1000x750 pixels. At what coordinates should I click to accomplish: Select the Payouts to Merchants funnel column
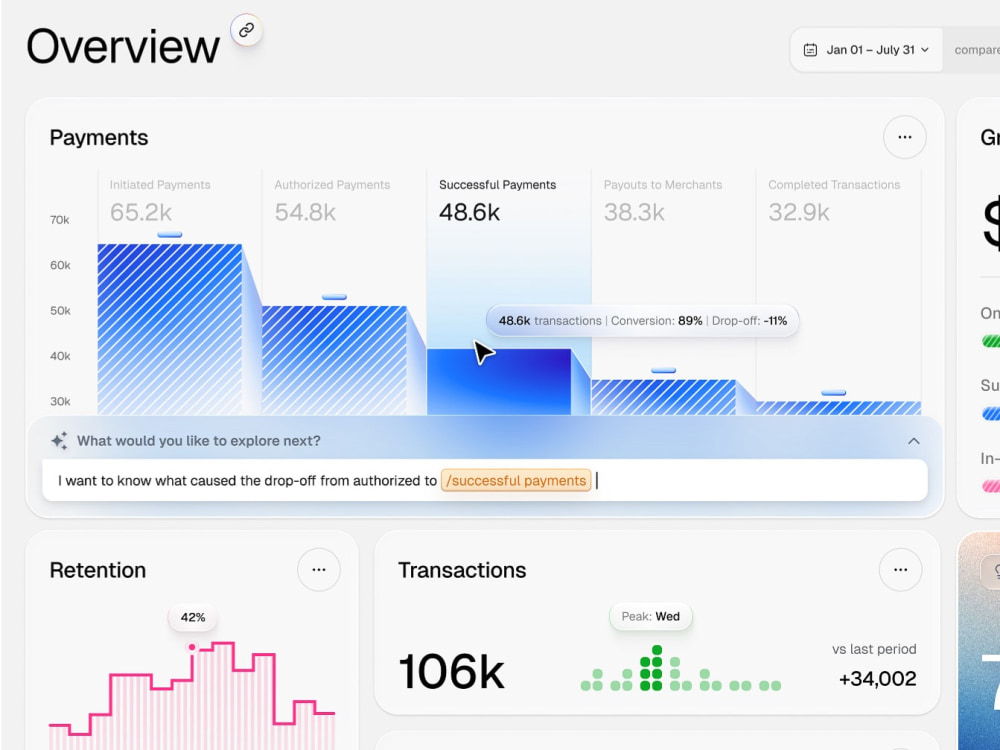(x=673, y=292)
